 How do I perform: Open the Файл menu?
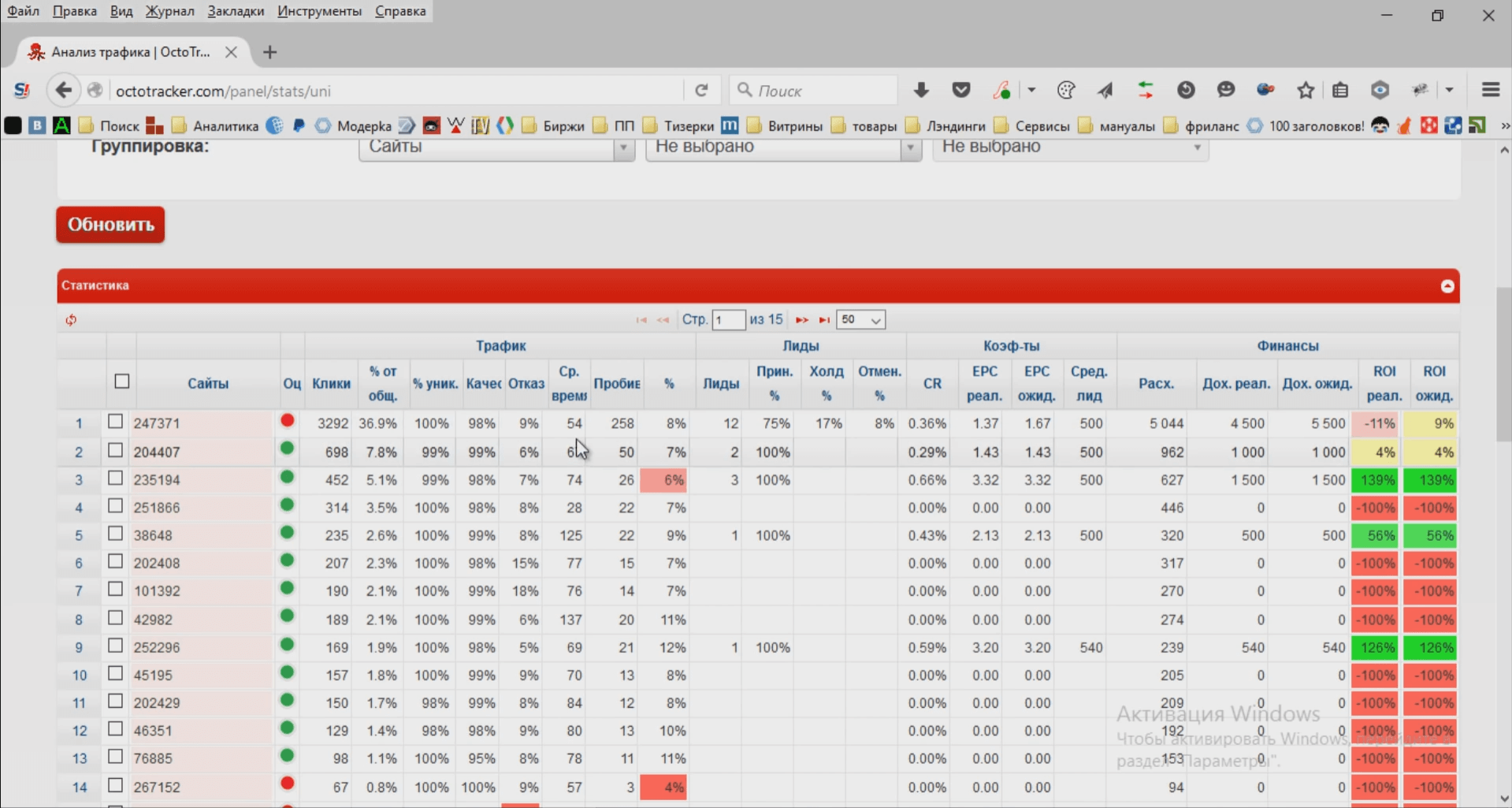pyautogui.click(x=24, y=11)
